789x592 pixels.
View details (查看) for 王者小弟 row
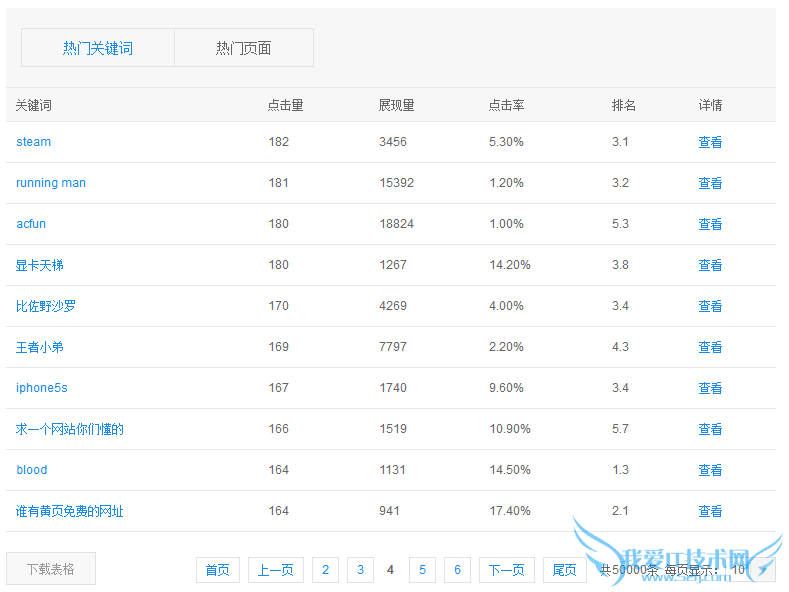tap(710, 347)
